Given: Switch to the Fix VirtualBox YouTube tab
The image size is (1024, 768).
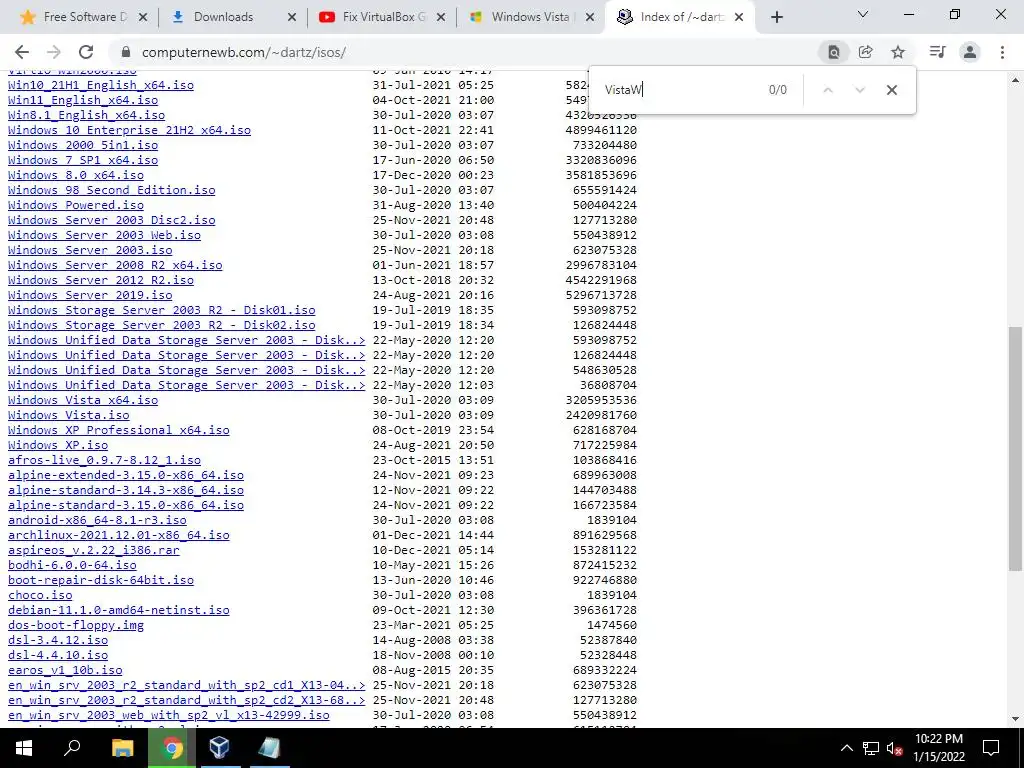Looking at the screenshot, I should pos(381,17).
